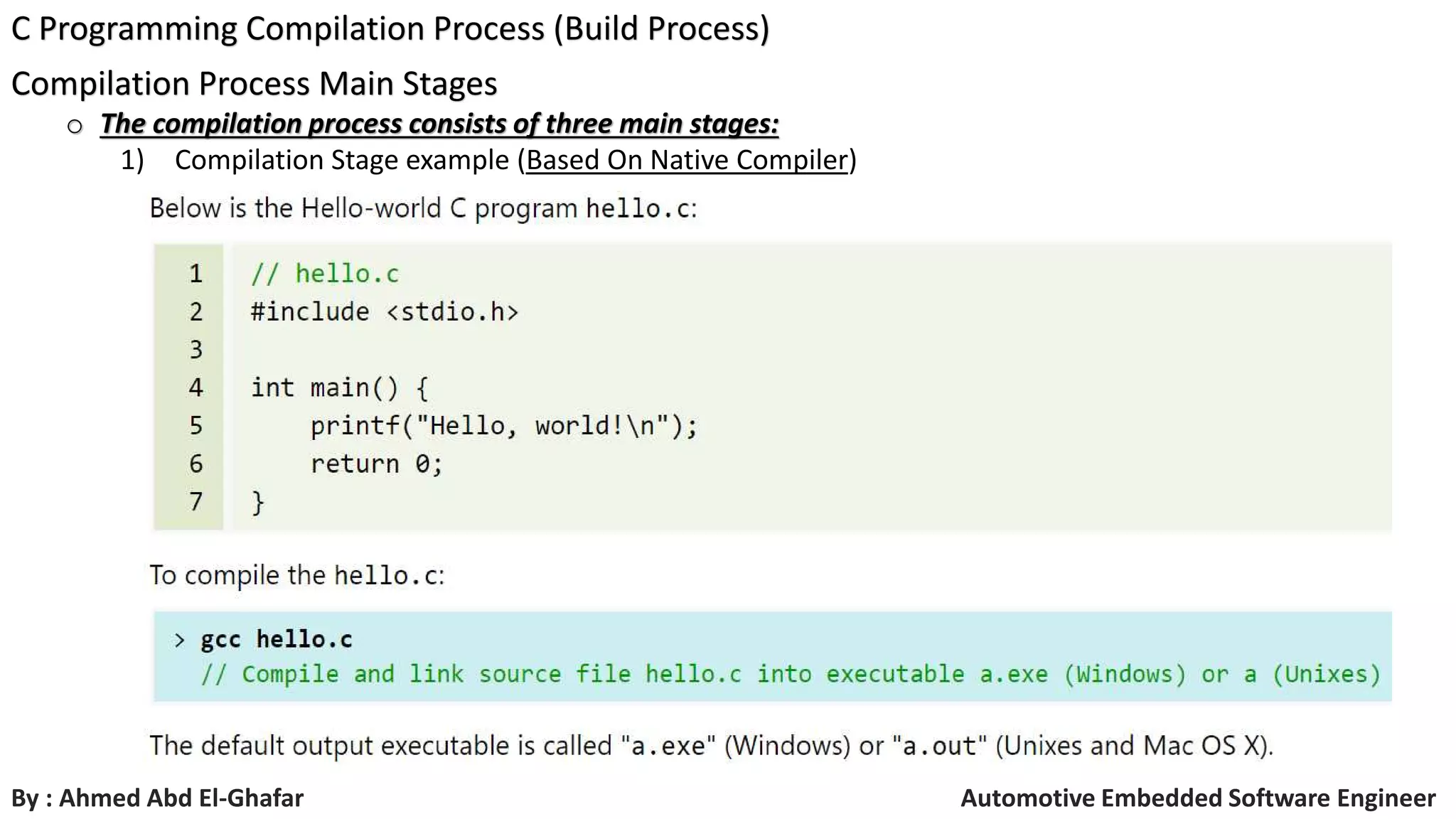Click the underlined 'three main stages' heading

click(439, 124)
